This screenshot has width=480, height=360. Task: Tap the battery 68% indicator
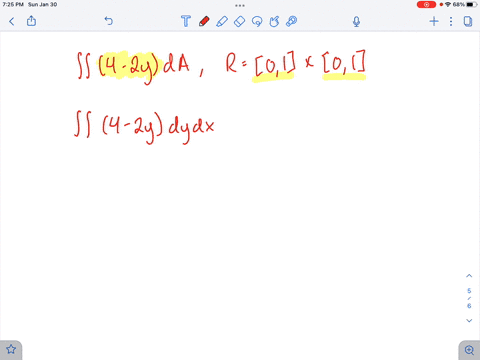[465, 5]
